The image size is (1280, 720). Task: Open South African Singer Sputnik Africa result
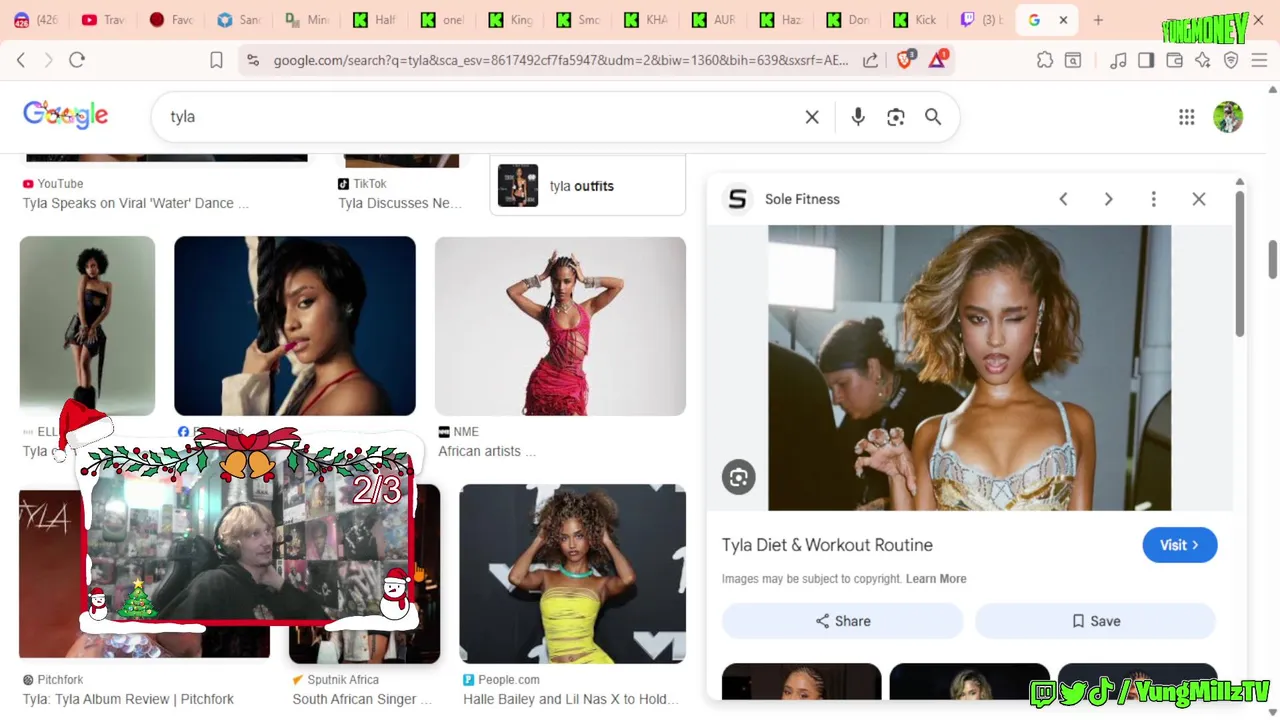coord(362,699)
